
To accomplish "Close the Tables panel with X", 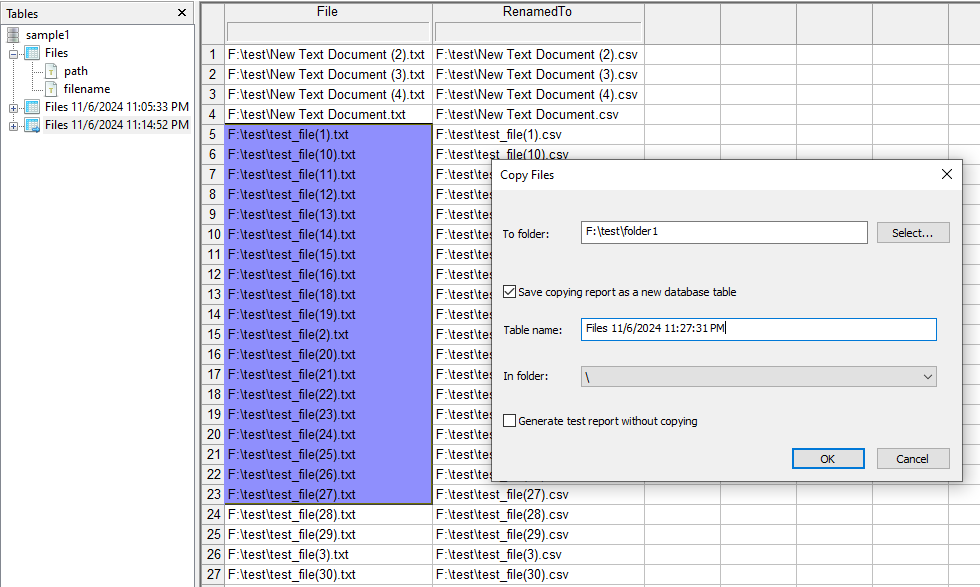I will tap(181, 13).
